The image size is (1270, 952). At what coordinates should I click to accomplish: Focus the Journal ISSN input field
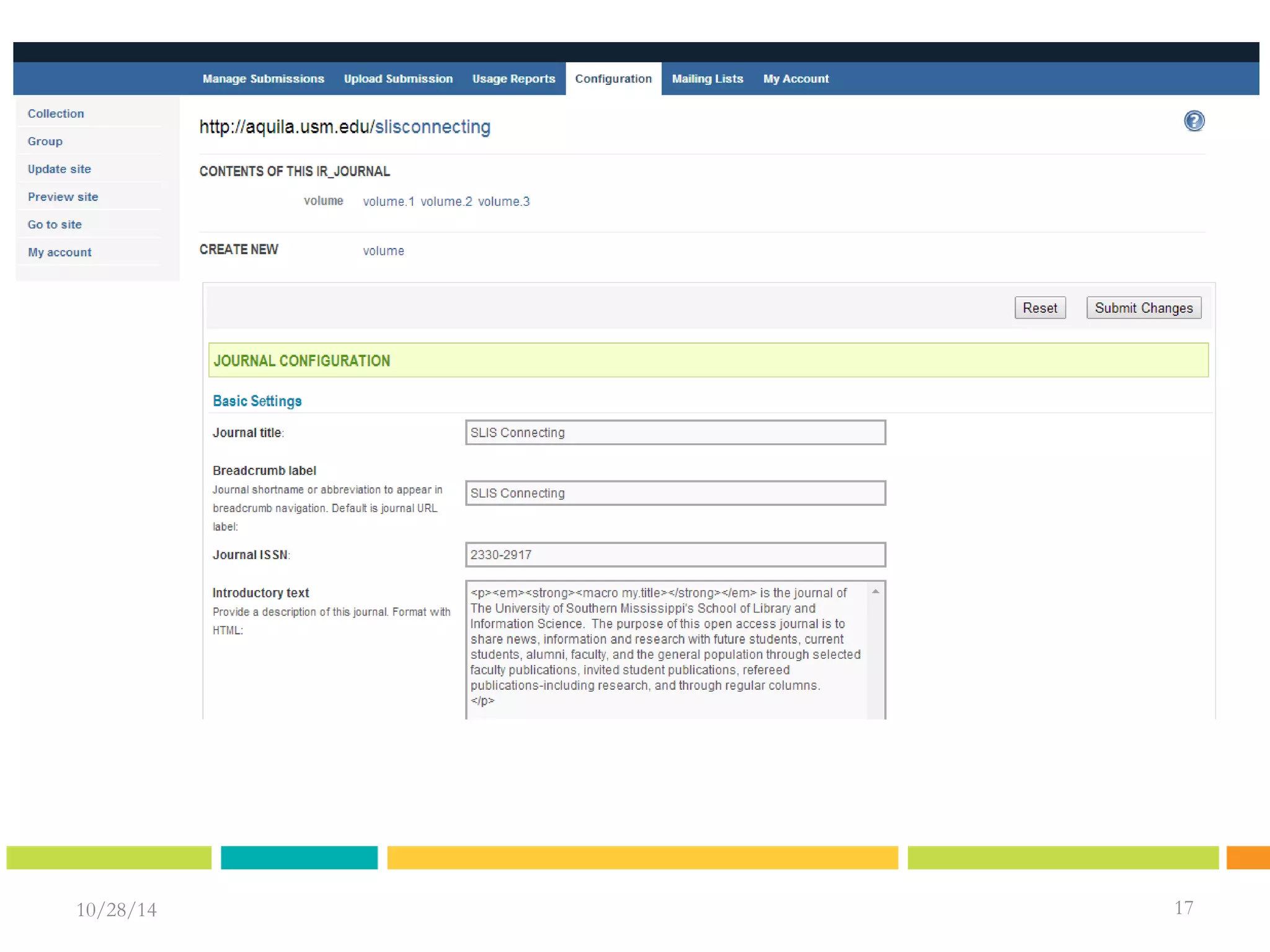click(x=675, y=555)
